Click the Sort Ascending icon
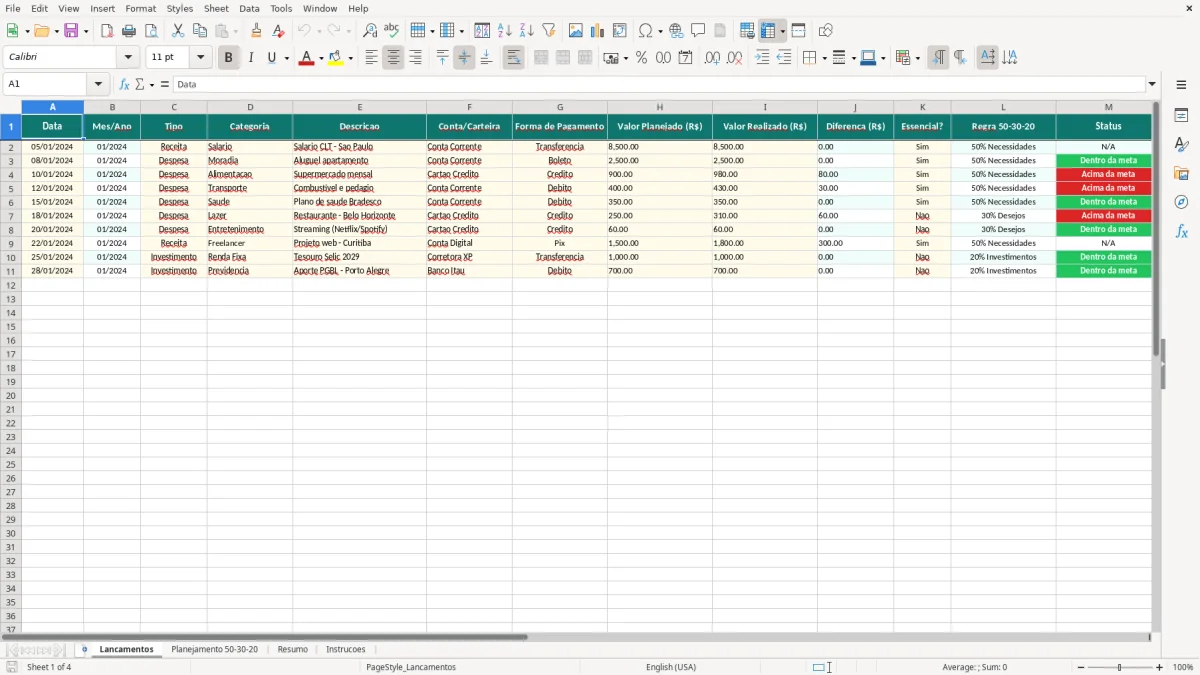 (x=505, y=31)
